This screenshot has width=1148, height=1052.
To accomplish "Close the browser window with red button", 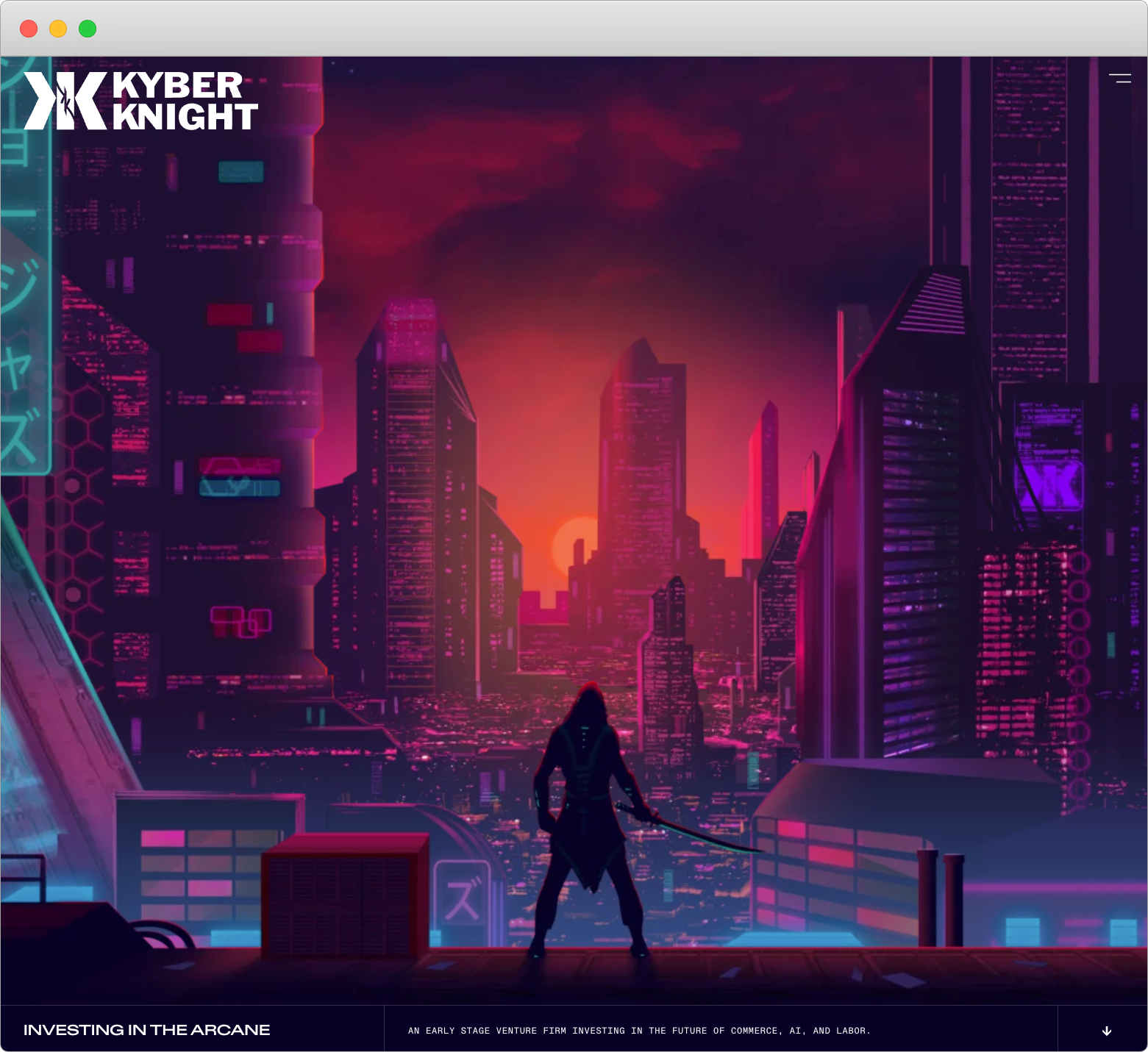I will [29, 29].
